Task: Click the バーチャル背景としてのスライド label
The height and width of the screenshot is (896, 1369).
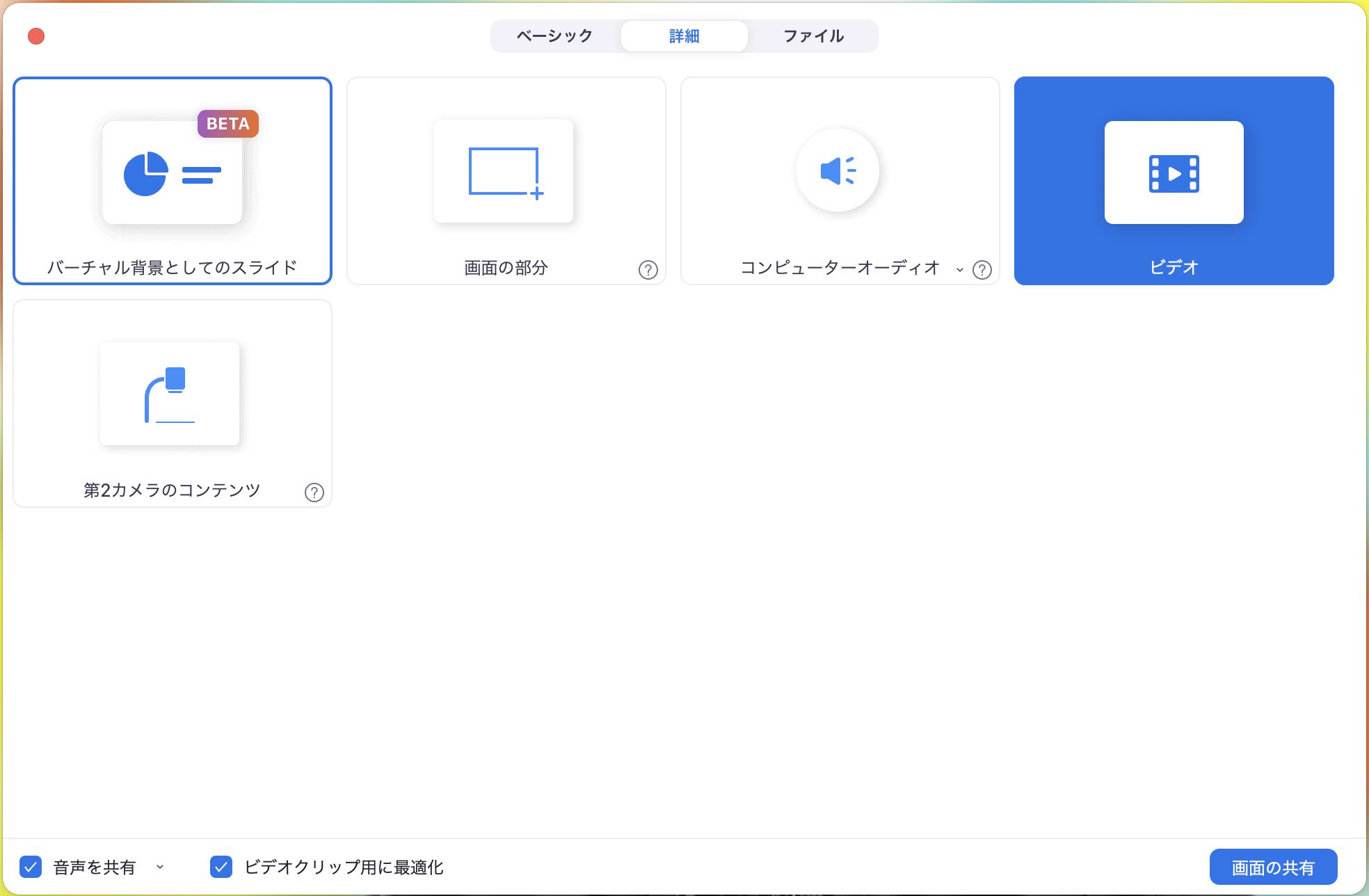Action: click(172, 268)
